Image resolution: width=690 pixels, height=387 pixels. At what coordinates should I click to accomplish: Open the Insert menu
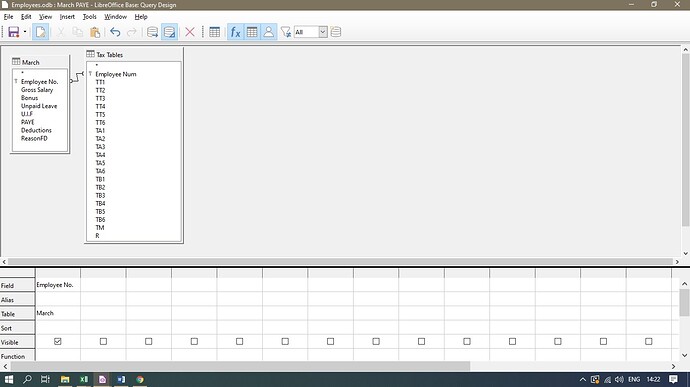tap(67, 17)
